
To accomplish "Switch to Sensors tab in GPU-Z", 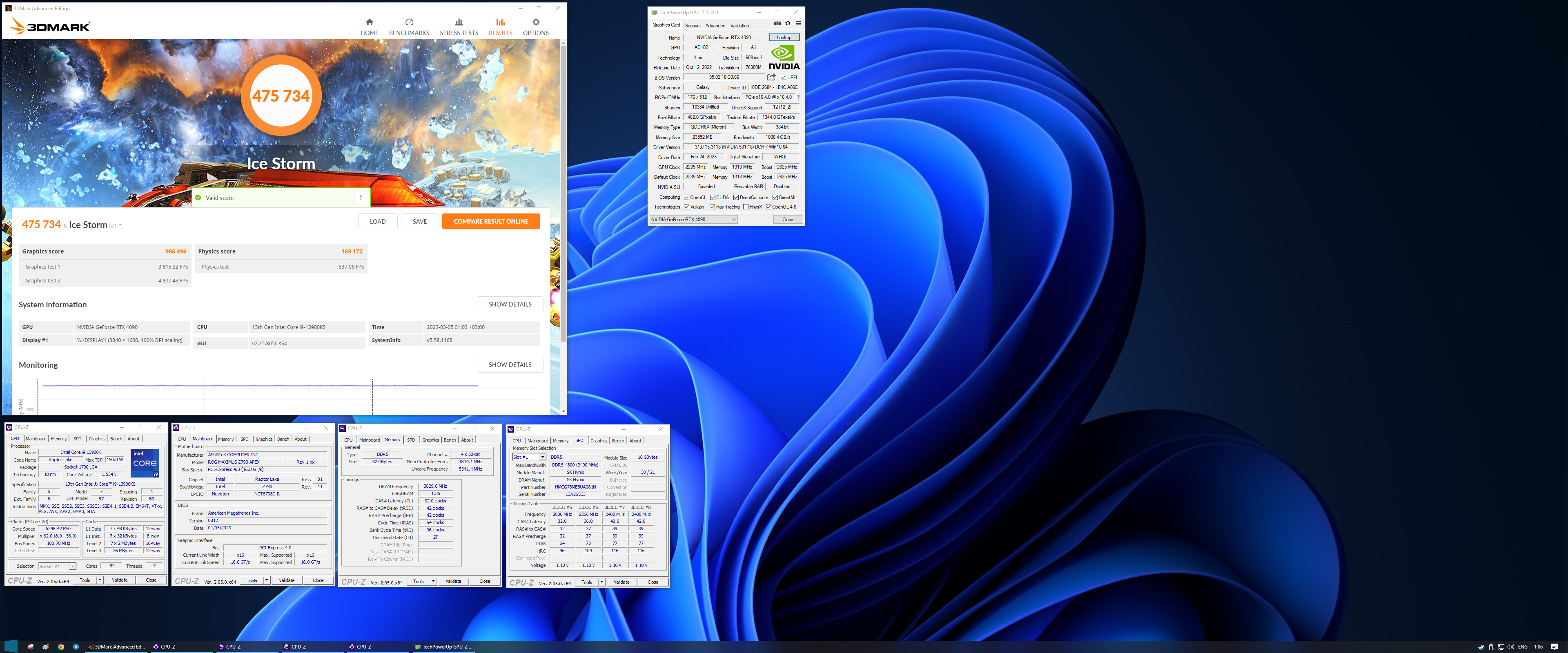I will (693, 26).
